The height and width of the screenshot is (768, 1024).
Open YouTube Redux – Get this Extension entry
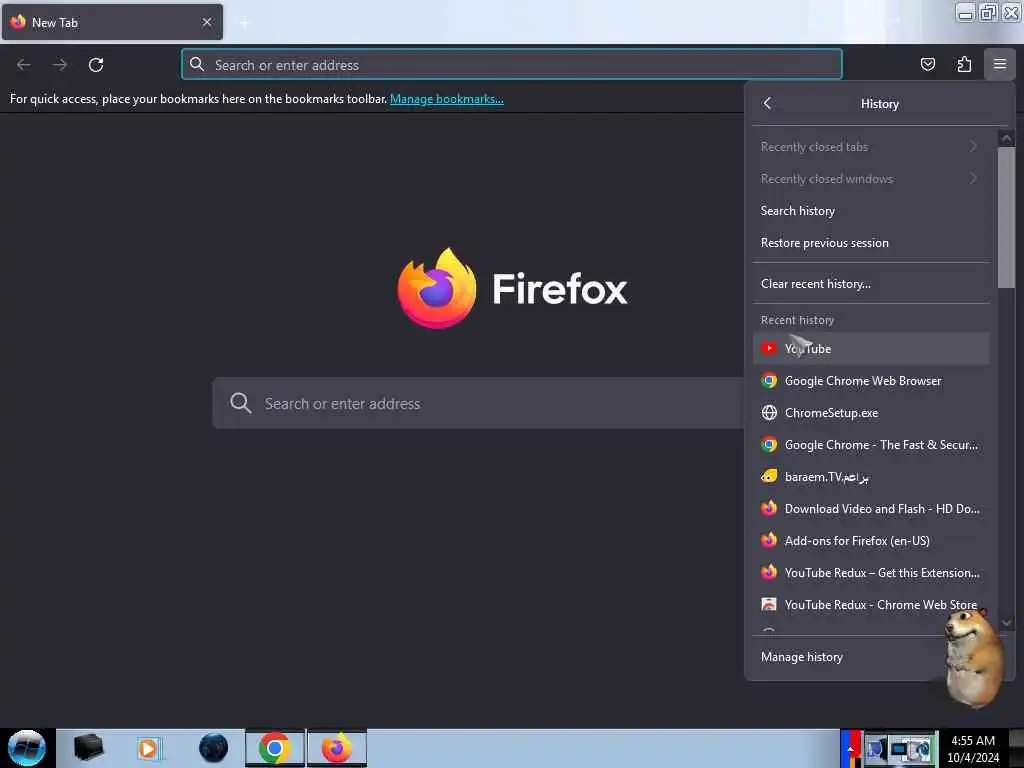click(x=871, y=573)
